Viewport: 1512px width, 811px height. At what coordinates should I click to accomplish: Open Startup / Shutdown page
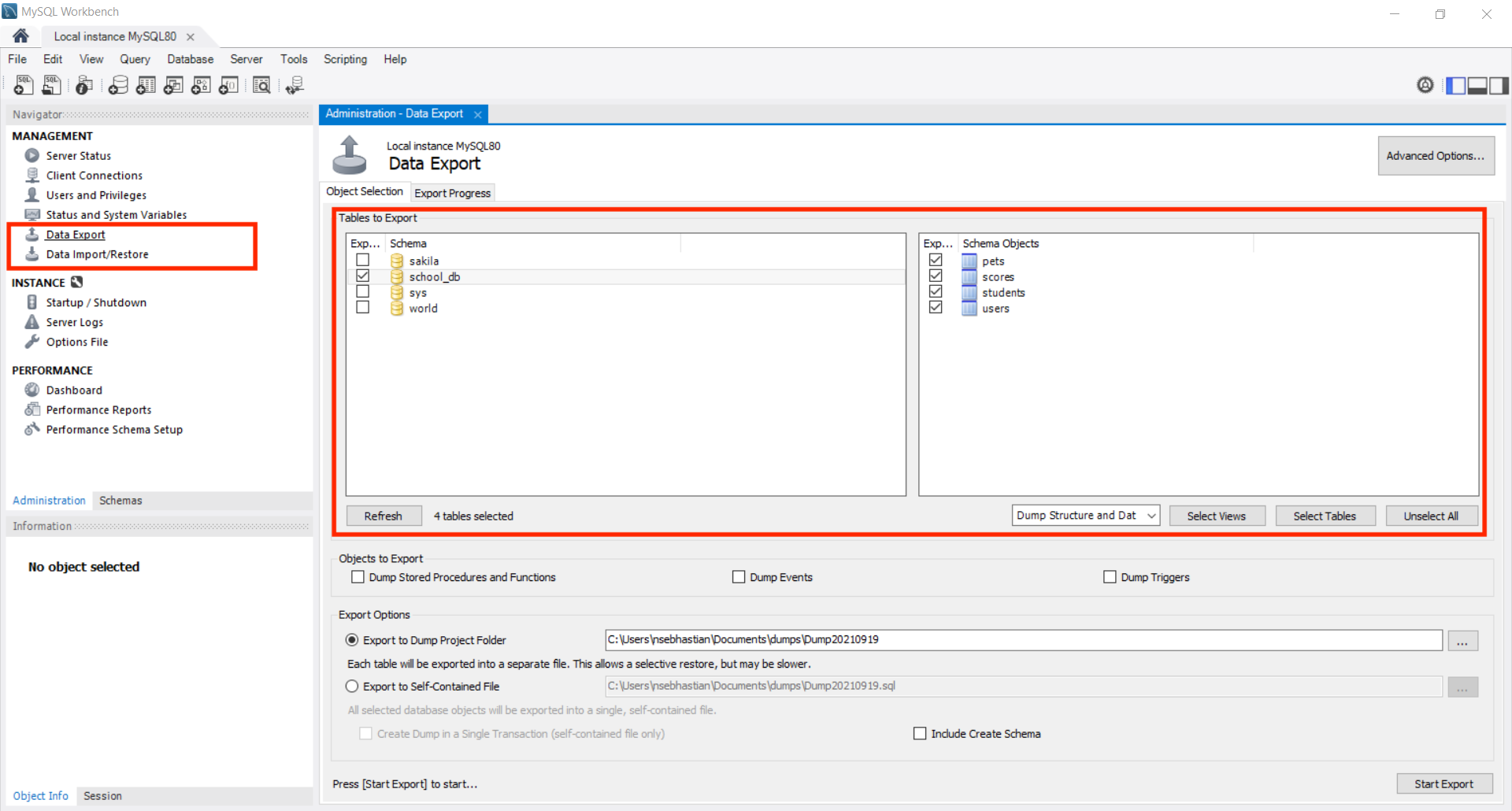click(96, 302)
